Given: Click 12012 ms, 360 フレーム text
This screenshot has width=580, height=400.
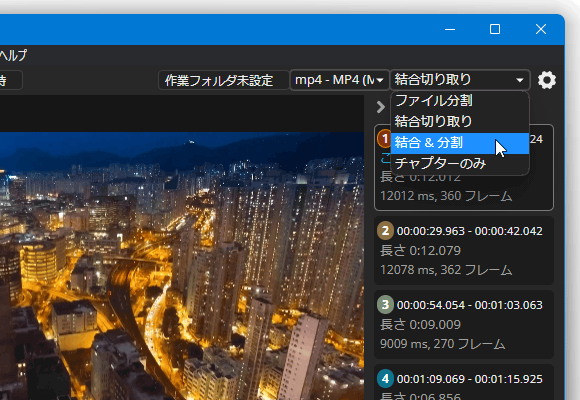Looking at the screenshot, I should (446, 196).
